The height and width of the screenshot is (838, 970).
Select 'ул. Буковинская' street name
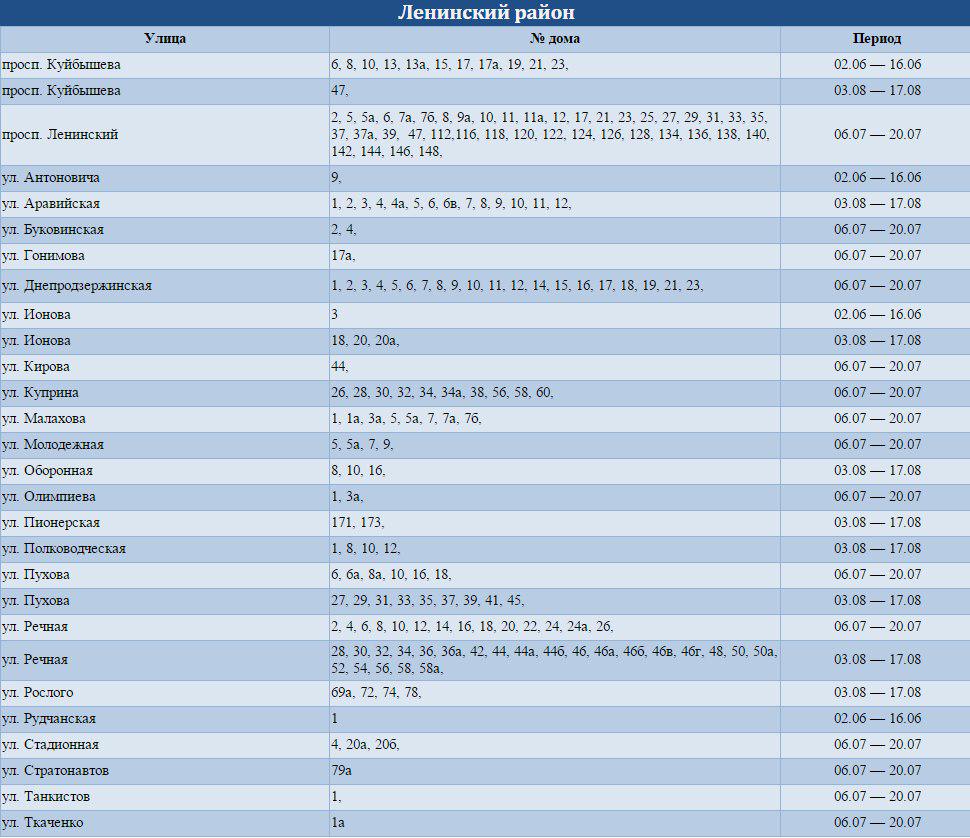(x=53, y=229)
